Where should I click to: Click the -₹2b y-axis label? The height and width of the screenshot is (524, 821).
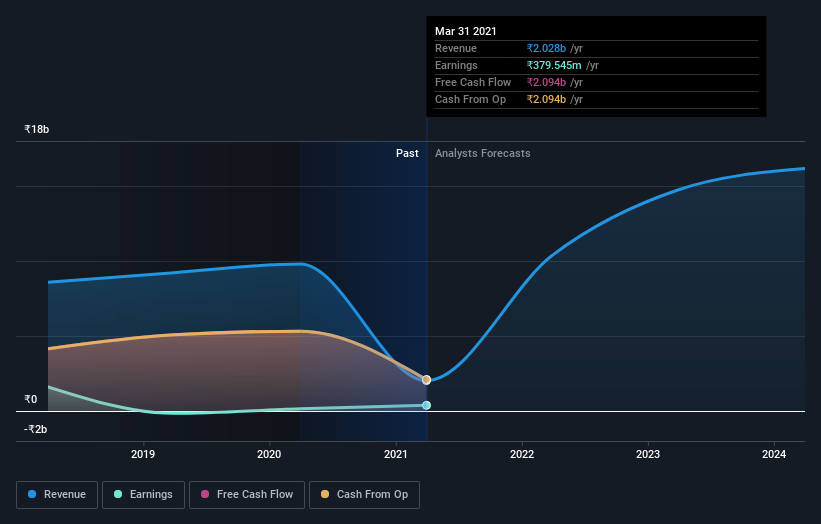click(36, 429)
